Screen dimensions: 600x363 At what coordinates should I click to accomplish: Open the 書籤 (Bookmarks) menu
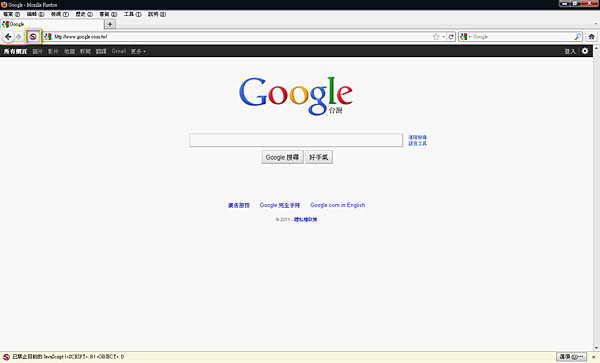click(x=108, y=15)
